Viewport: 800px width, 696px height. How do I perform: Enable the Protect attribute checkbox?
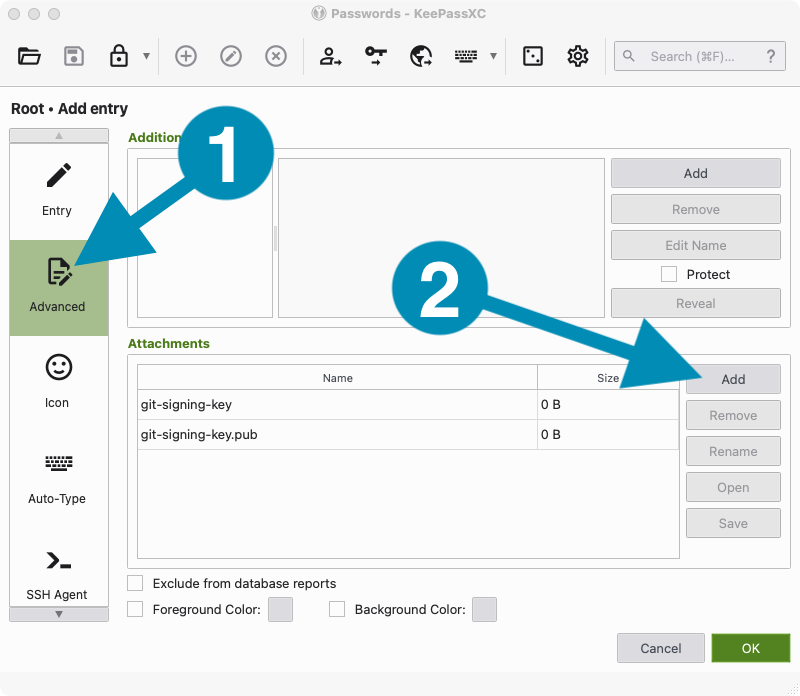[x=670, y=274]
